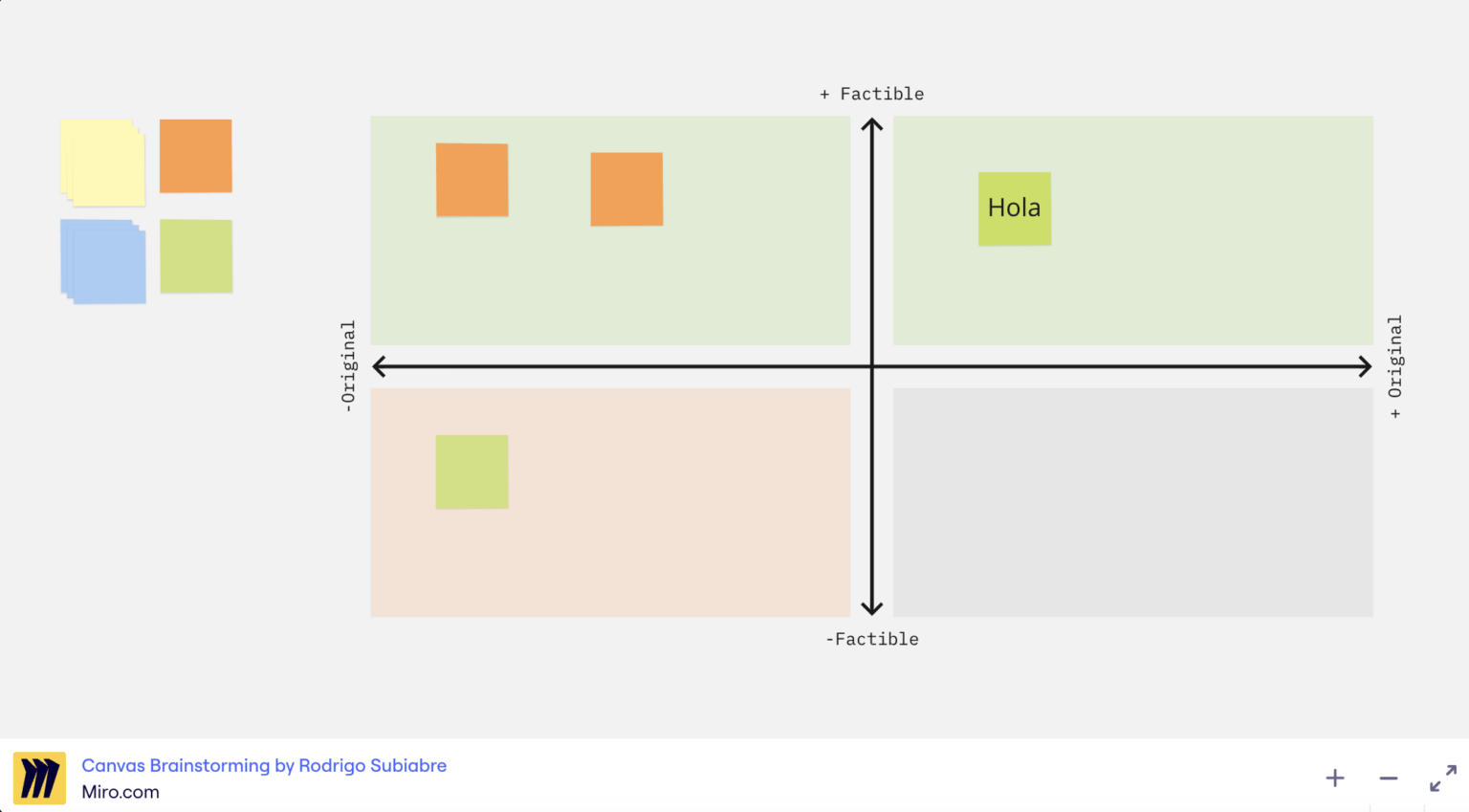The height and width of the screenshot is (812, 1469).
Task: Click the zoom in plus icon
Action: tap(1334, 778)
